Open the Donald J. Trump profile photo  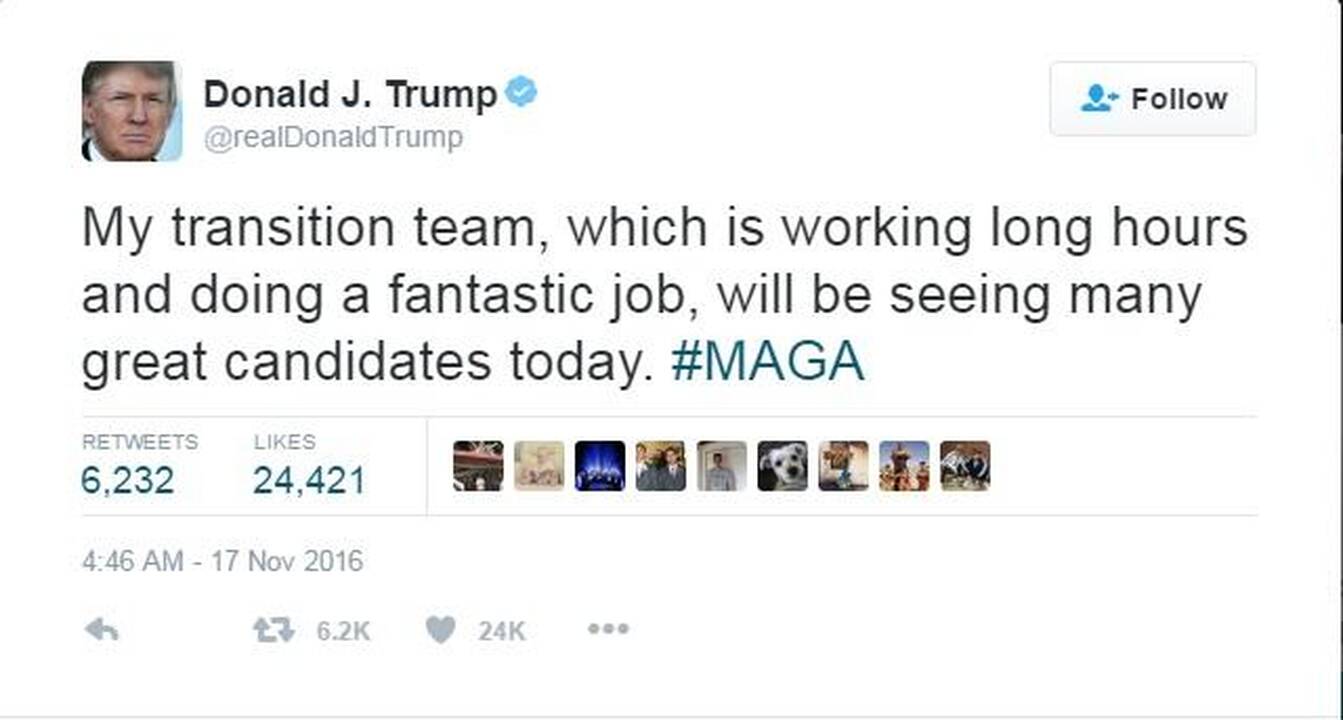(x=131, y=111)
